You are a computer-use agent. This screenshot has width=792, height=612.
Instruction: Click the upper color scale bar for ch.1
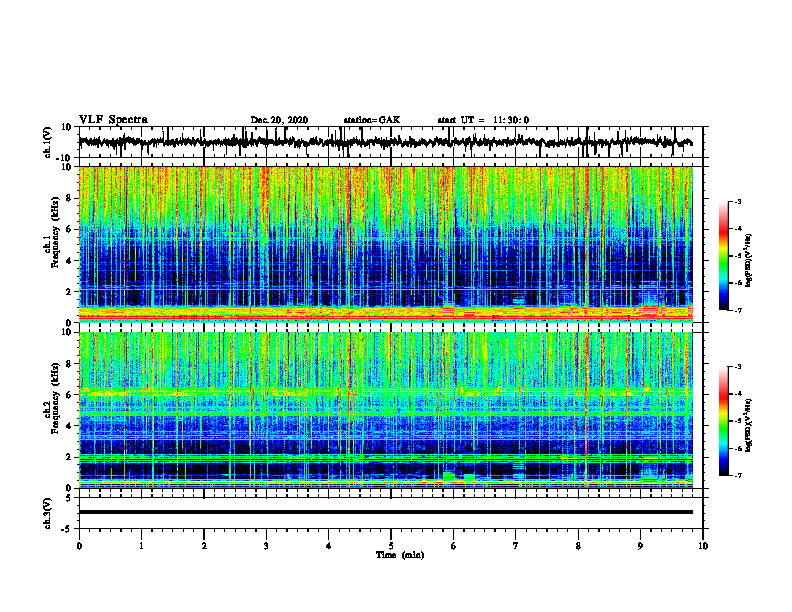(x=724, y=256)
